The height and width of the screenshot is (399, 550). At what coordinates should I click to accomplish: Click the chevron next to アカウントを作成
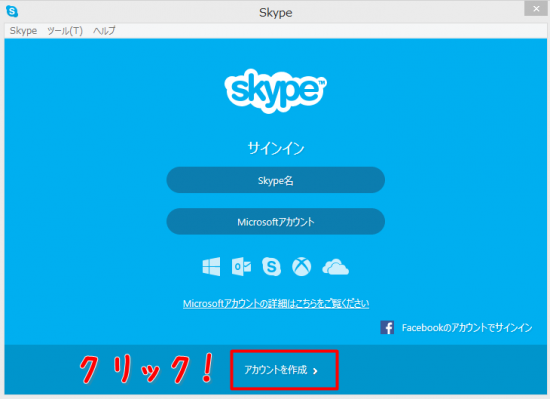[315, 371]
